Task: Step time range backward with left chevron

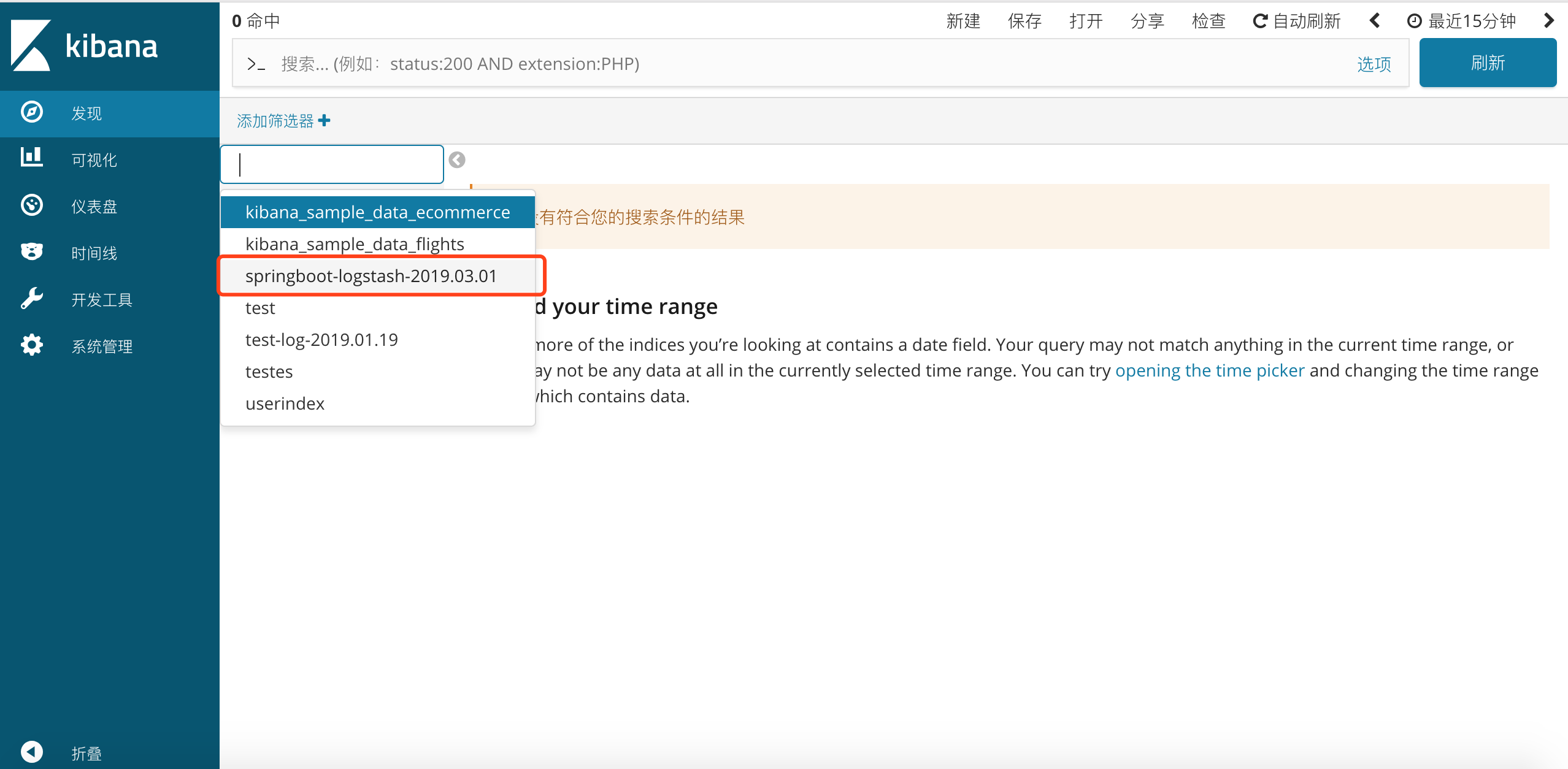Action: (1374, 21)
